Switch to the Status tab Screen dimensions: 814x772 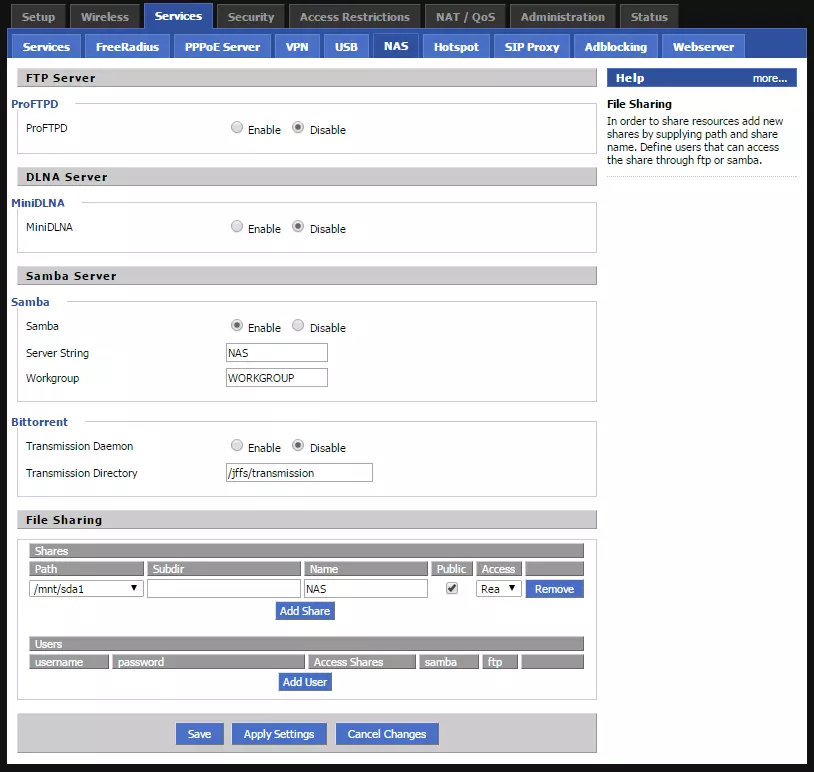[648, 15]
